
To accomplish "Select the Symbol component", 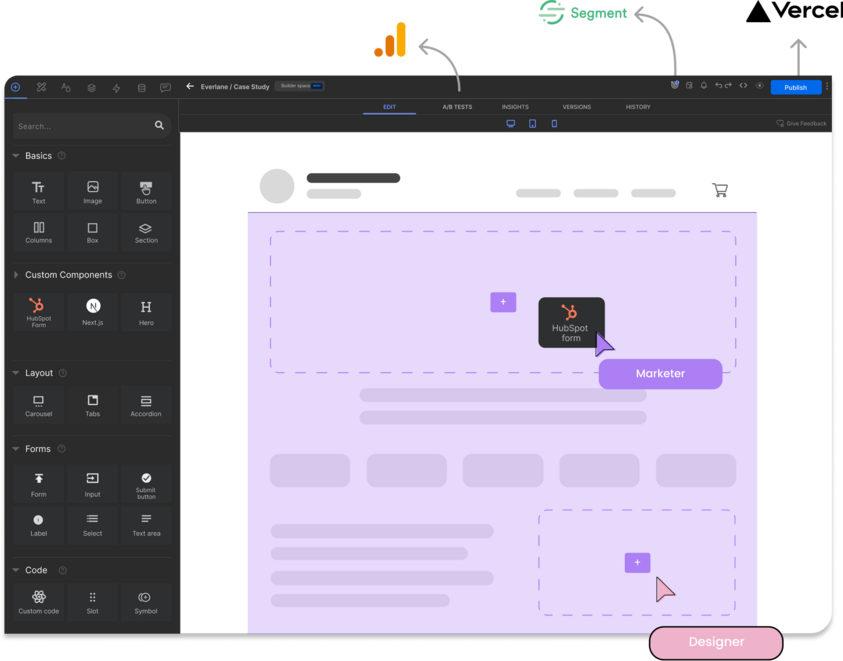I will click(146, 602).
